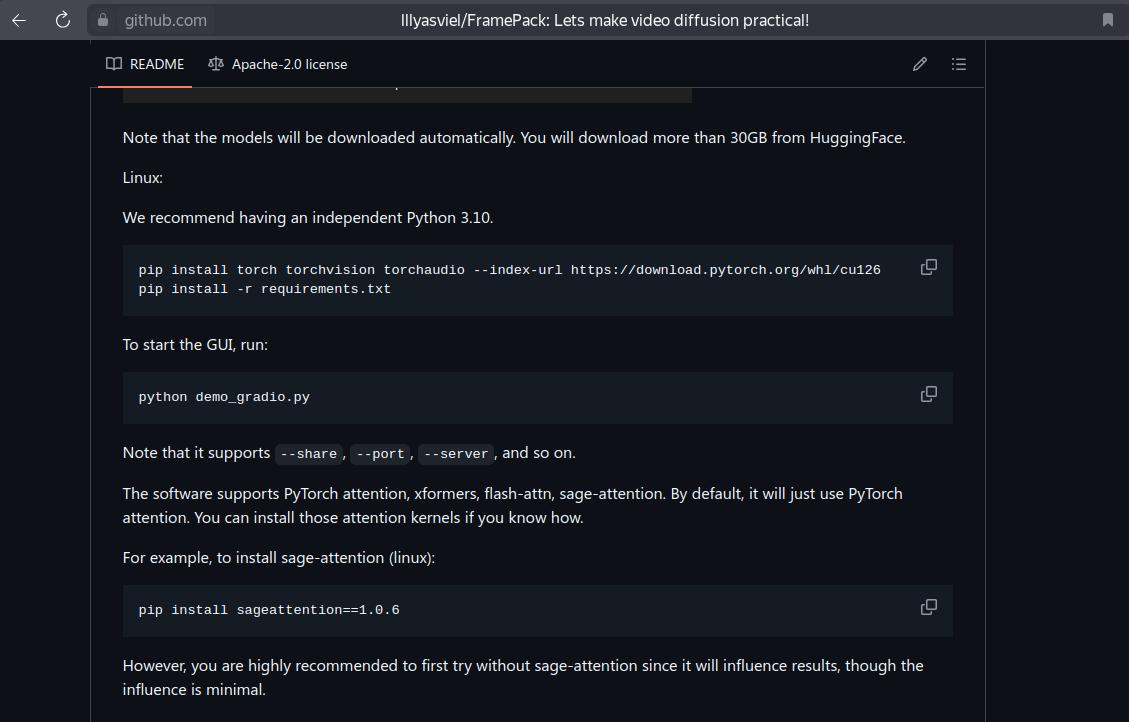The width and height of the screenshot is (1129, 722).
Task: Reload the GitHub page
Action: tap(62, 20)
